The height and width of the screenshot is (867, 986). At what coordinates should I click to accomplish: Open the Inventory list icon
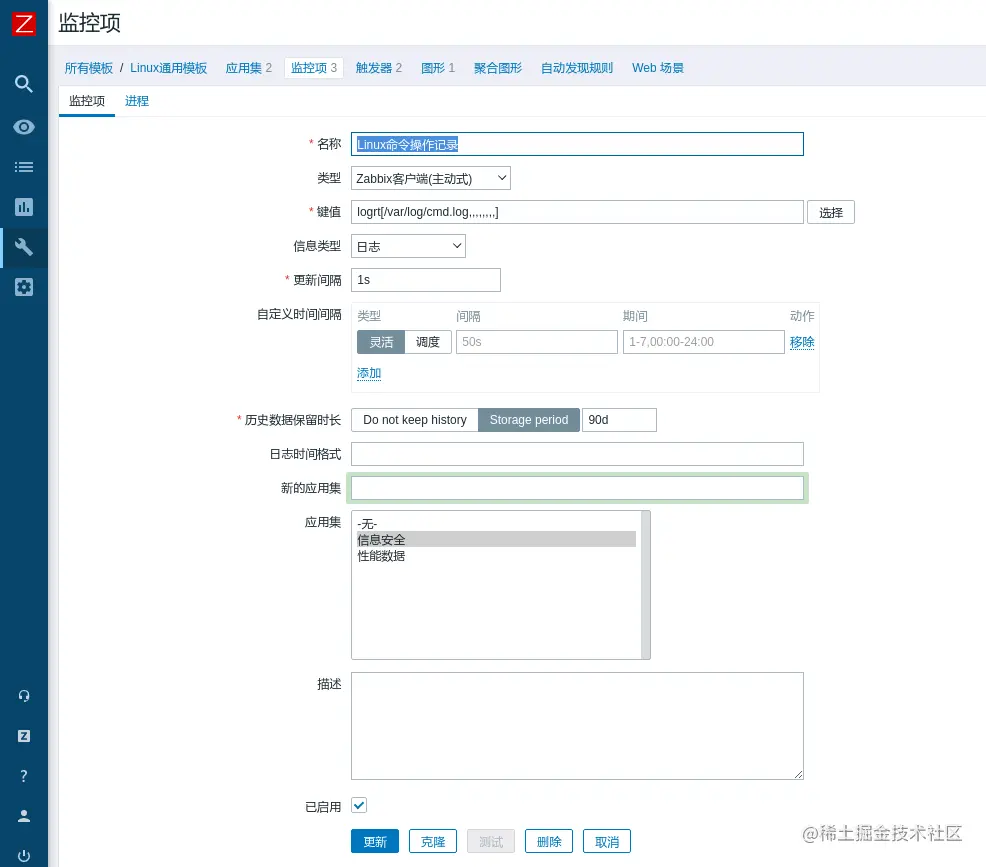[23, 166]
